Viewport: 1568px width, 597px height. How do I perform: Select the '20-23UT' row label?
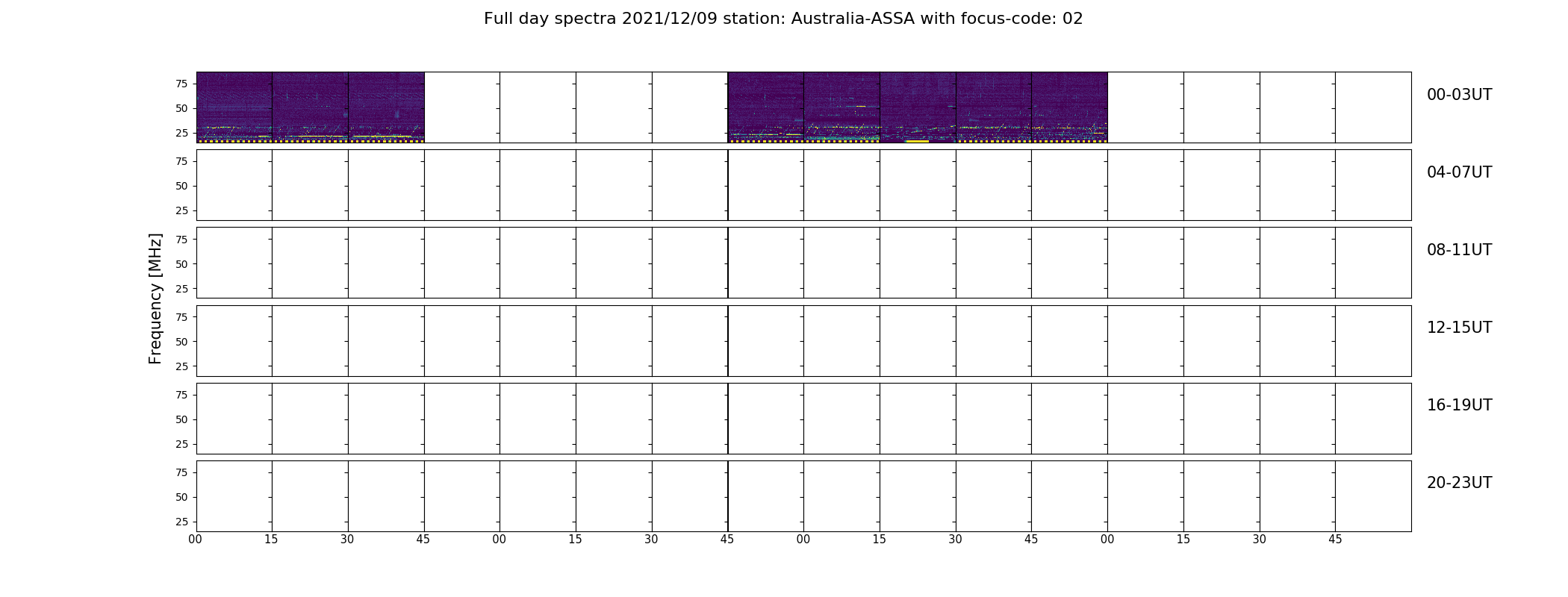(1459, 483)
